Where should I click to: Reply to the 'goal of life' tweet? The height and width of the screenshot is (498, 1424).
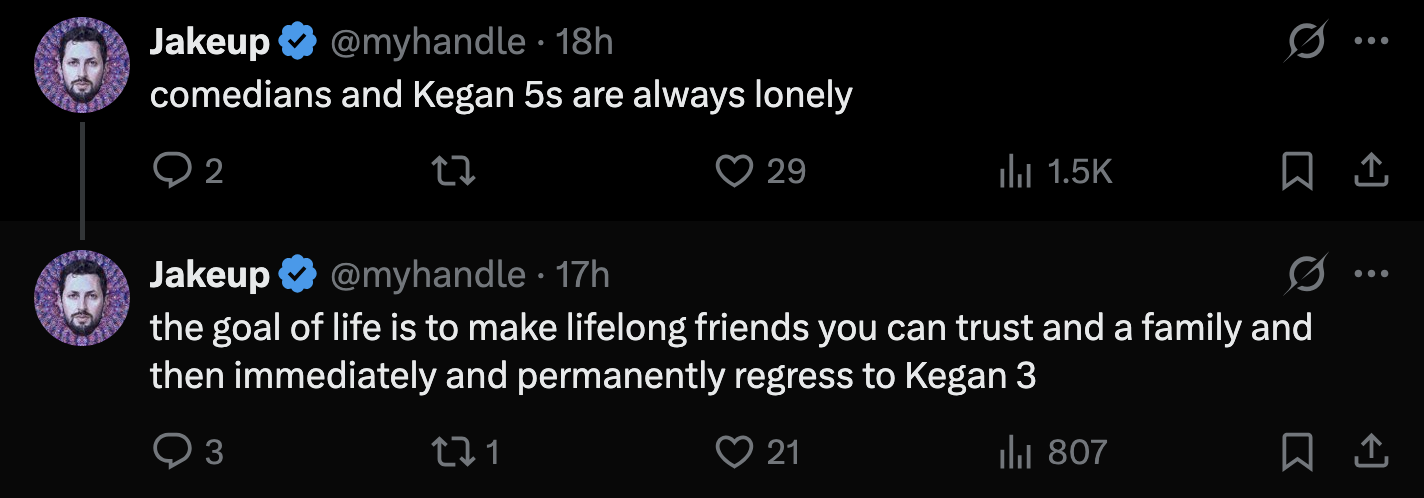[173, 452]
